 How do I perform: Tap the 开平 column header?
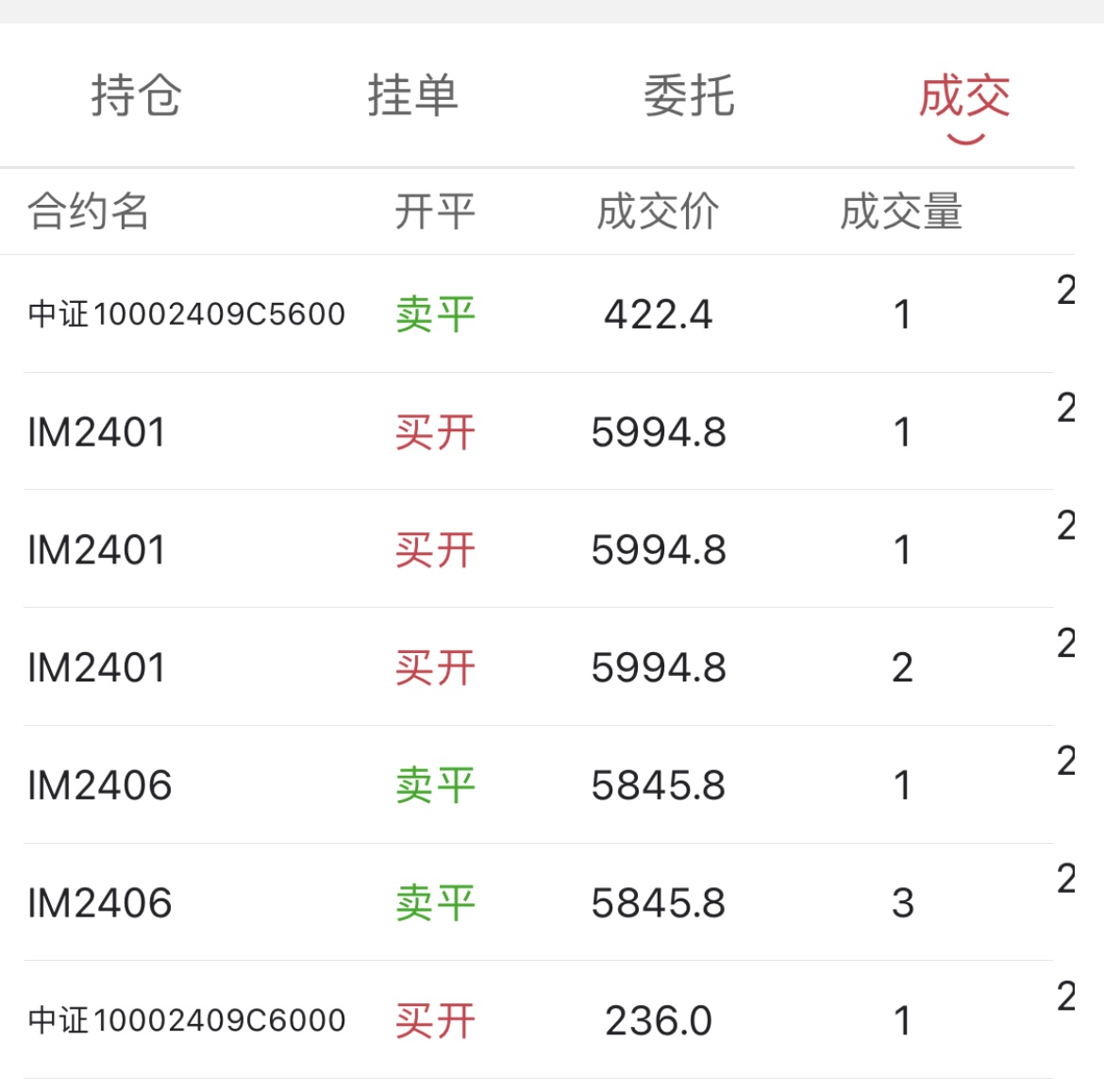coord(434,211)
